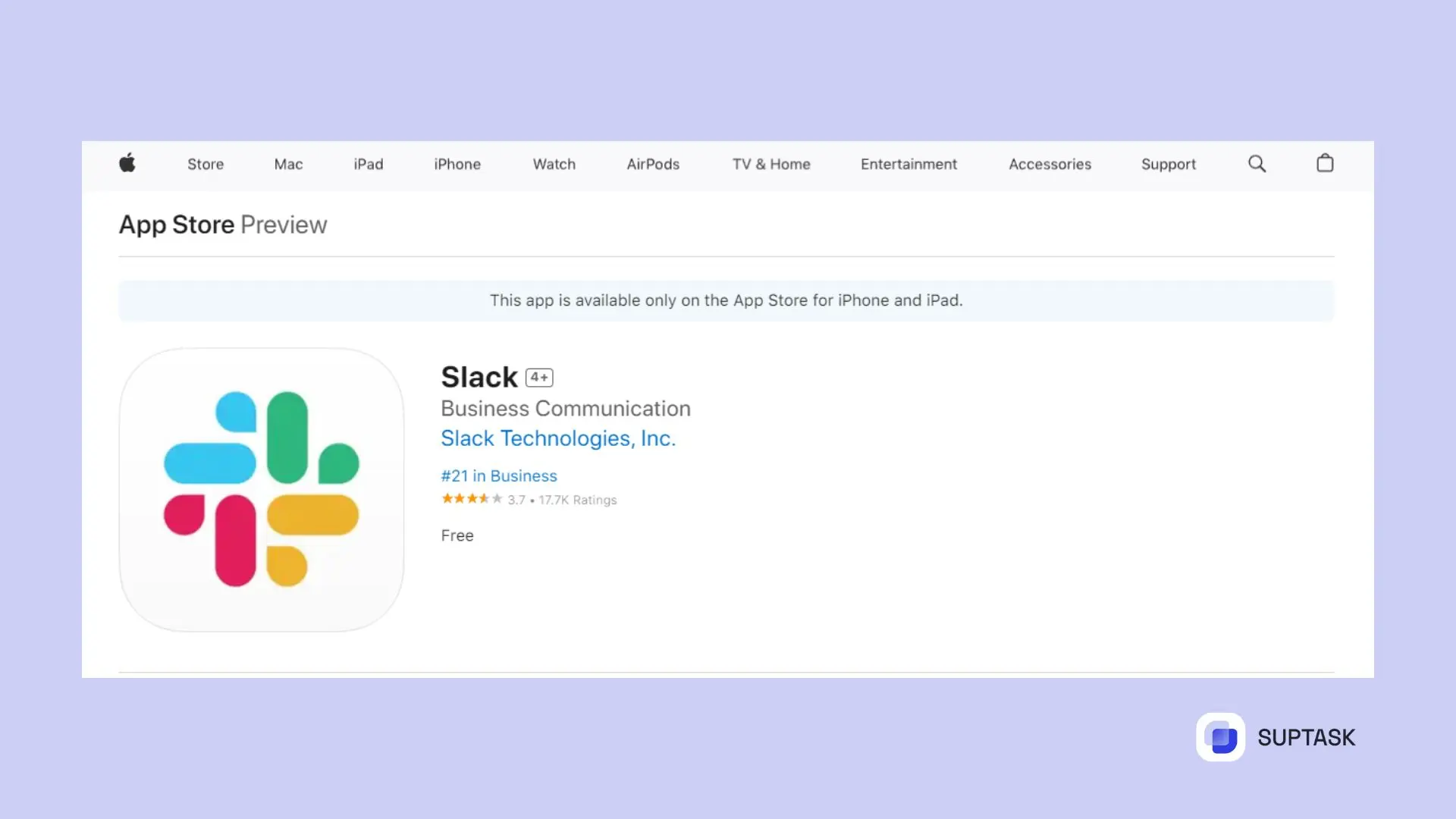Viewport: 1456px width, 819px height.
Task: Open Slack Technologies, Inc. developer page
Action: click(558, 438)
